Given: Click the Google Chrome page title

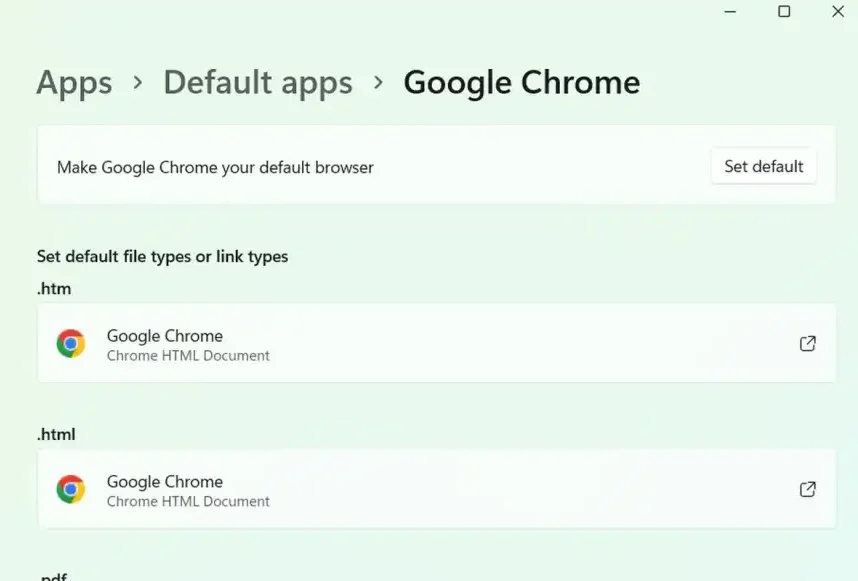Looking at the screenshot, I should pyautogui.click(x=521, y=83).
